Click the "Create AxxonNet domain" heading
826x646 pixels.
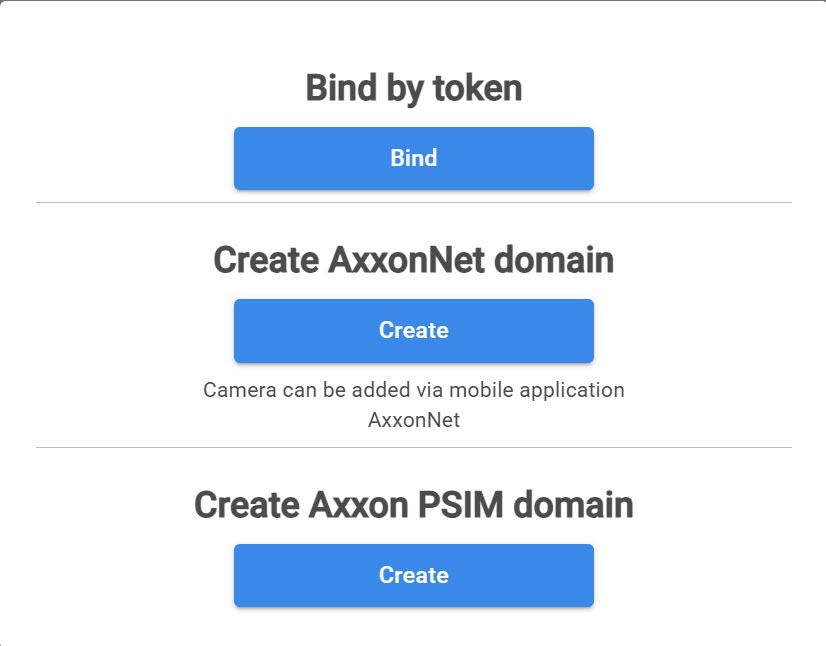[413, 261]
